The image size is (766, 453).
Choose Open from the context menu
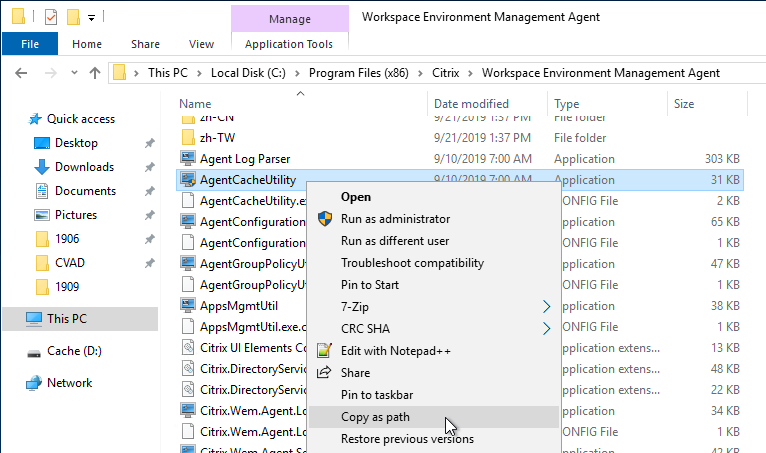434,197
